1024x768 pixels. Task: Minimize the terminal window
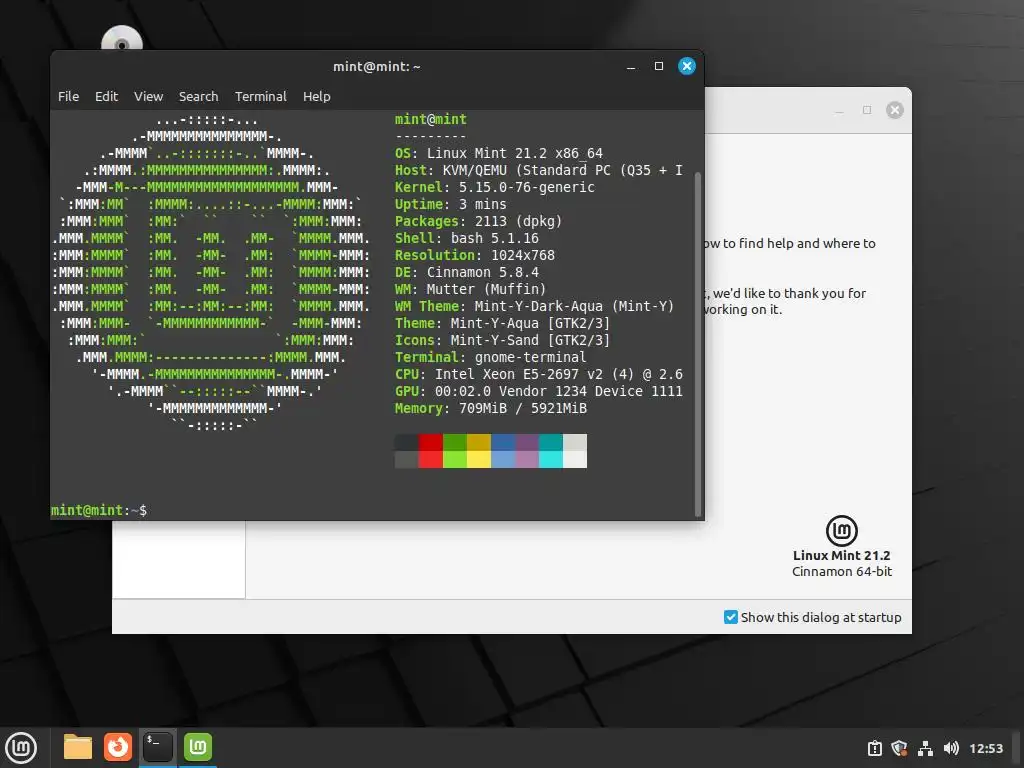[631, 67]
